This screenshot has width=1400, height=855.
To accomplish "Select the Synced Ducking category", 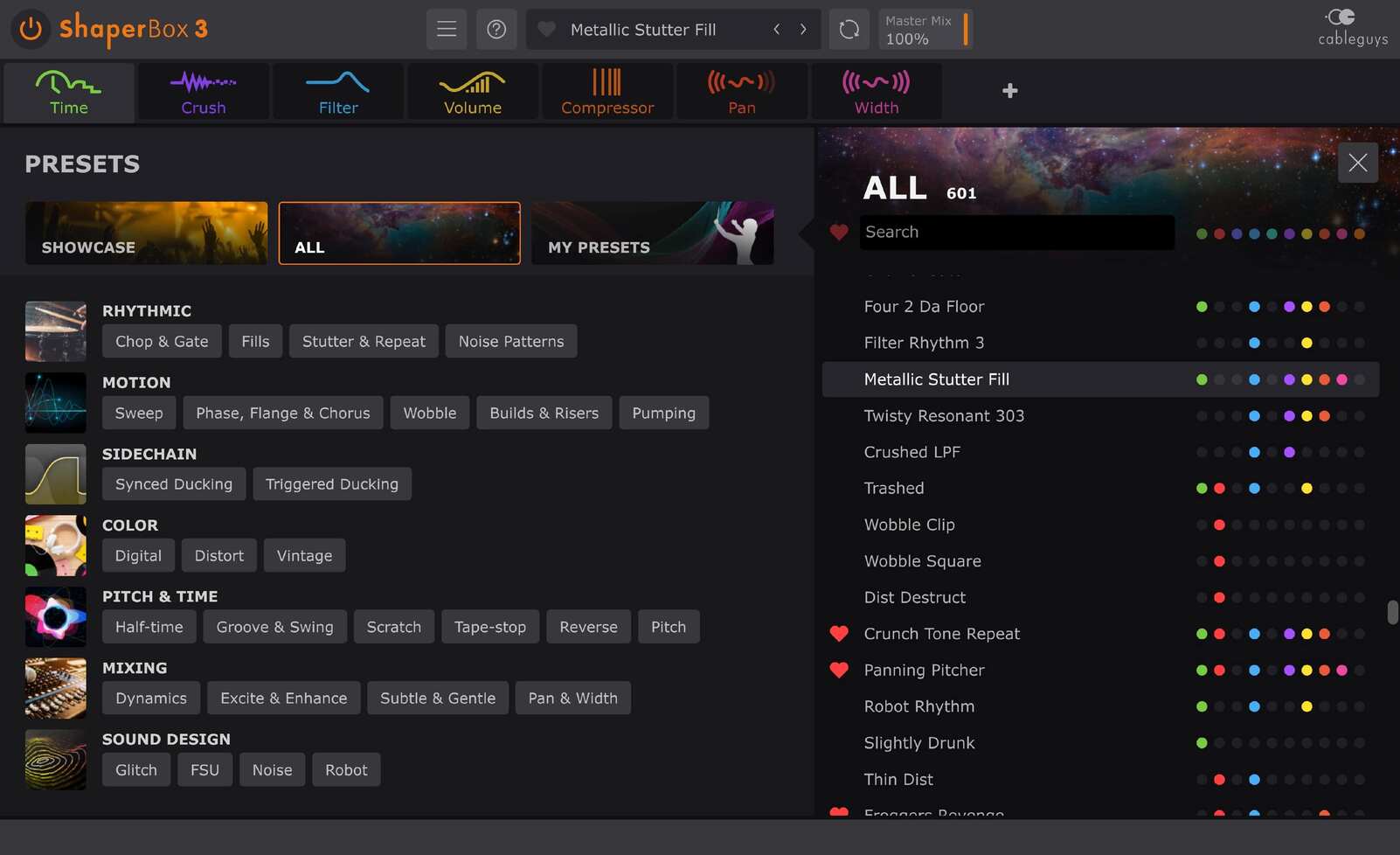I will click(173, 483).
